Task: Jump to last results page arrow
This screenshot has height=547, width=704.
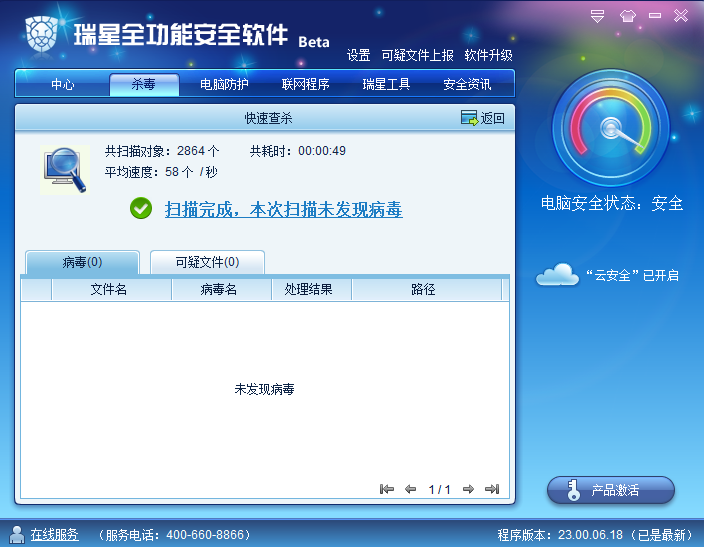Action: coord(492,489)
